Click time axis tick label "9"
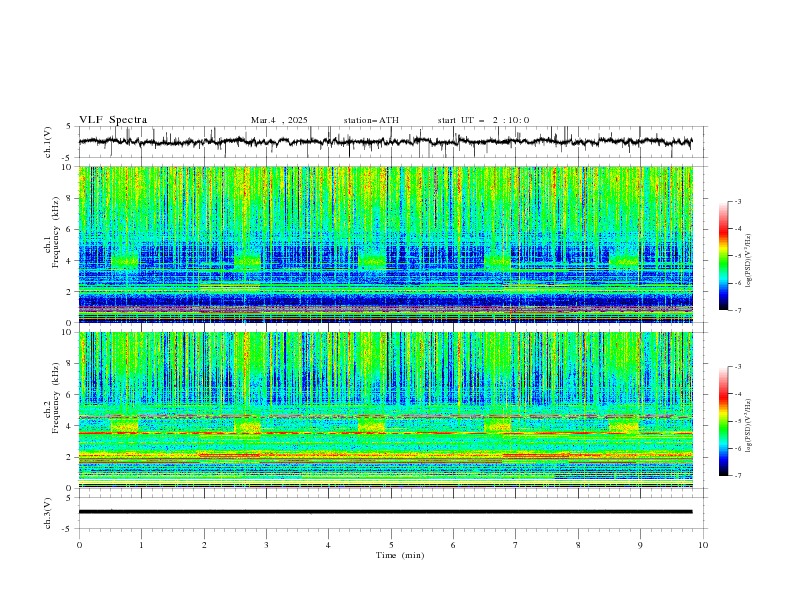Image resolution: width=792 pixels, height=612 pixels. 640,545
